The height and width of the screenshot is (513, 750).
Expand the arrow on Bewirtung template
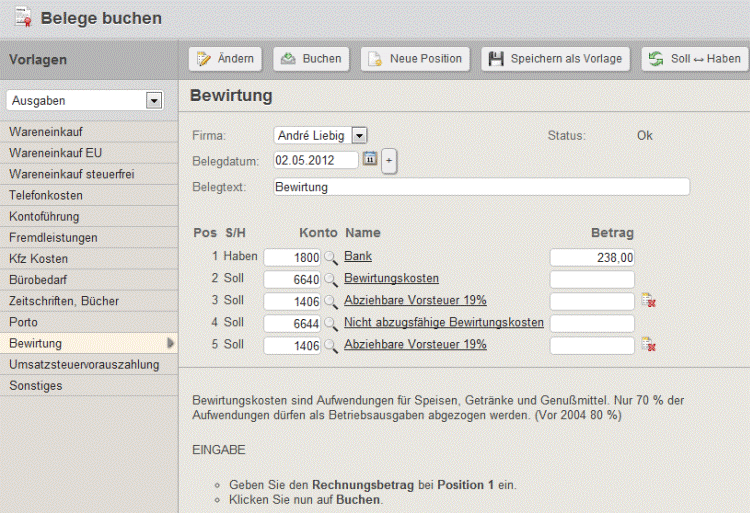tap(170, 343)
